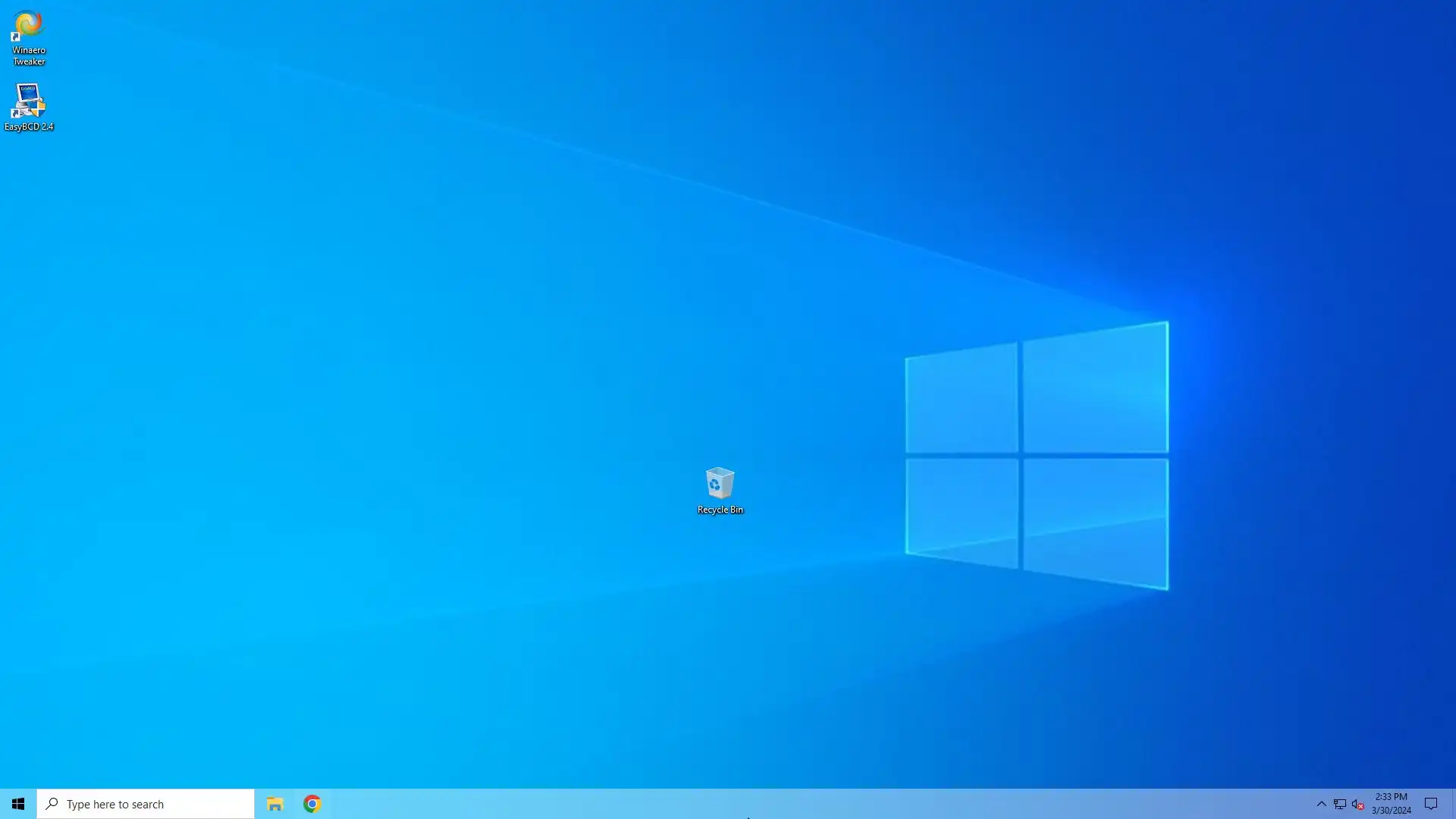Open the Action Center notifications icon
The width and height of the screenshot is (1456, 819).
pos(1431,804)
